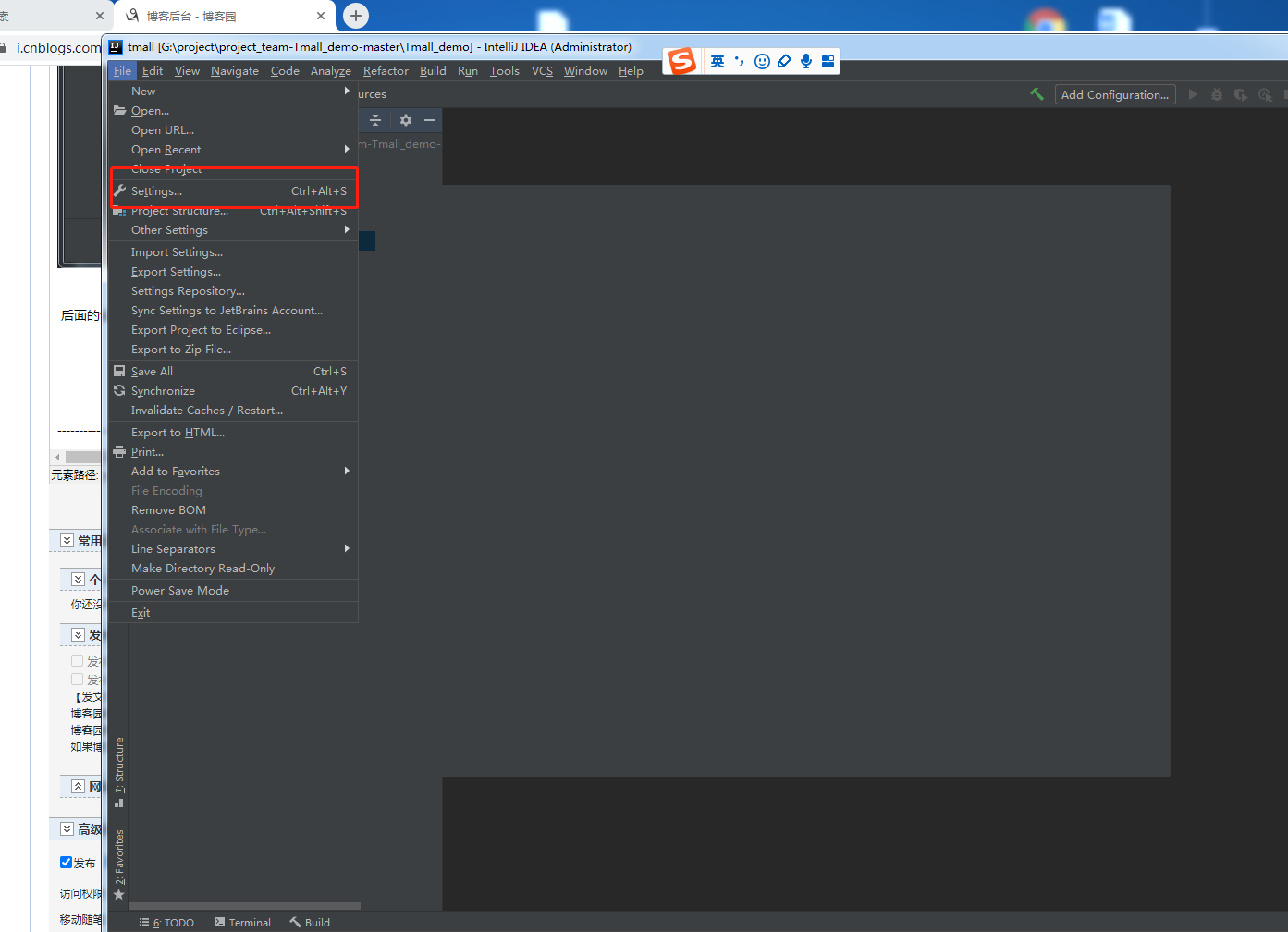Expand the New submenu
Screen dimensions: 1288x932
(x=233, y=91)
